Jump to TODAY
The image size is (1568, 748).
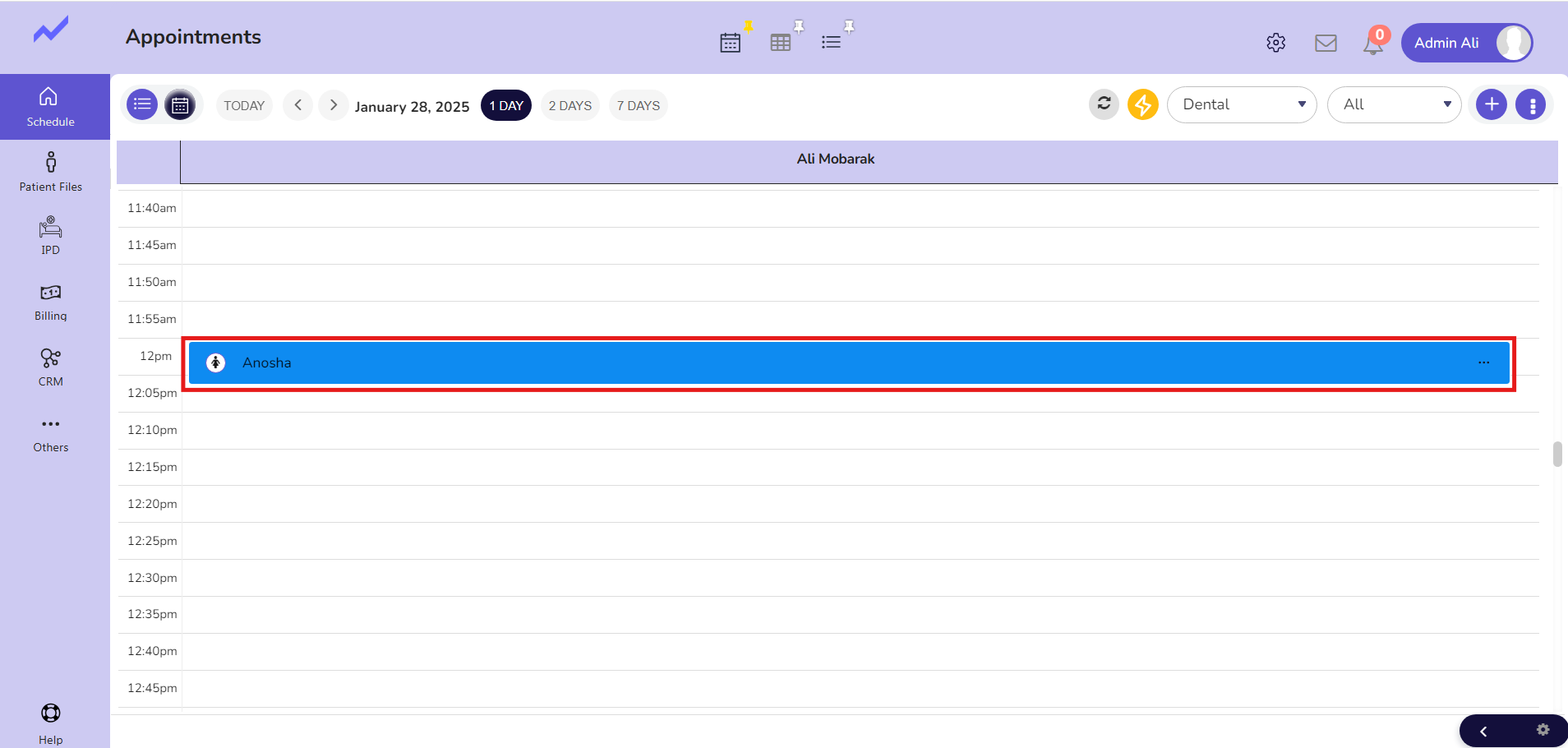[244, 105]
